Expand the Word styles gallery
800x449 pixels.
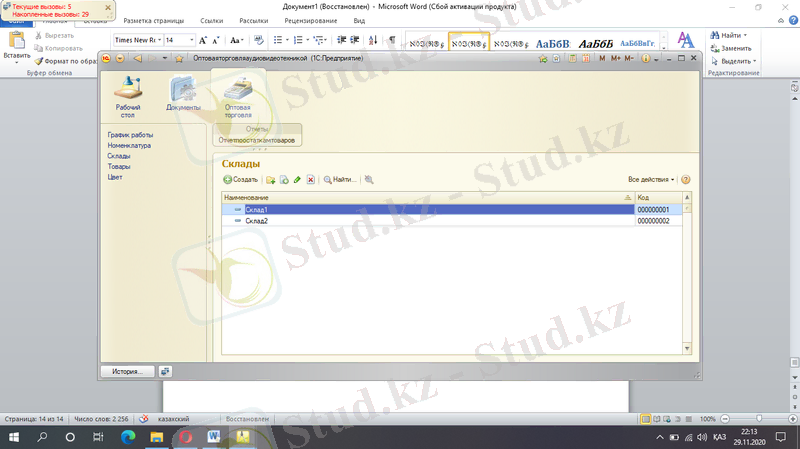pyautogui.click(x=664, y=48)
